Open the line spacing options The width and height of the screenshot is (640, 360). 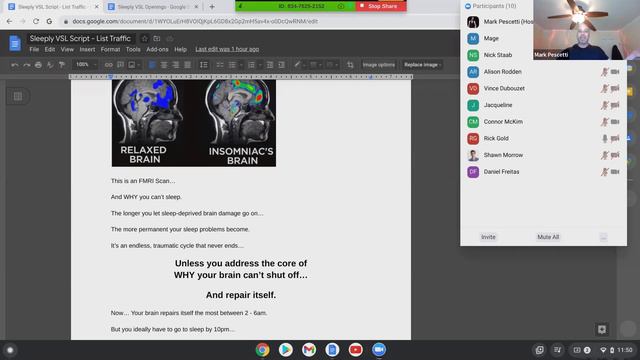click(204, 64)
